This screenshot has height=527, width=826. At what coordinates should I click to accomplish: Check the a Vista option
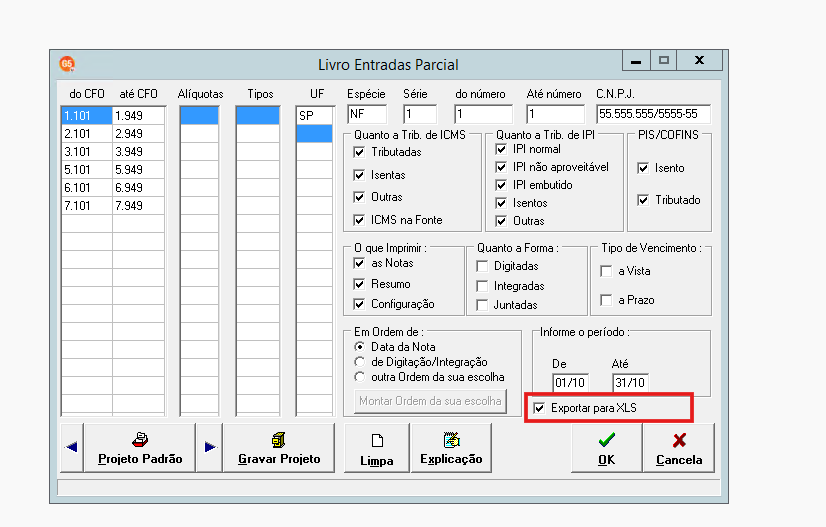click(x=606, y=271)
